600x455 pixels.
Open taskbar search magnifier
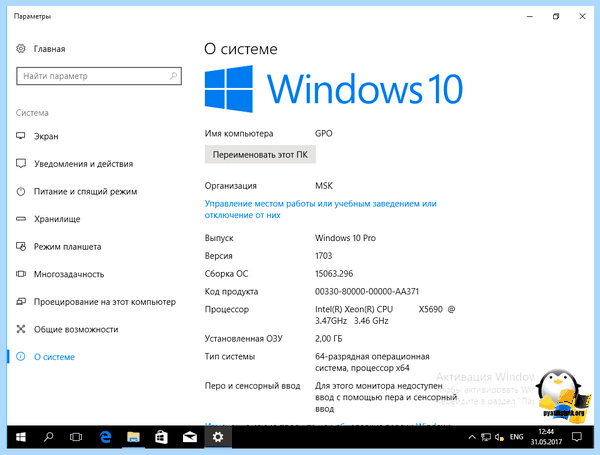pos(48,437)
